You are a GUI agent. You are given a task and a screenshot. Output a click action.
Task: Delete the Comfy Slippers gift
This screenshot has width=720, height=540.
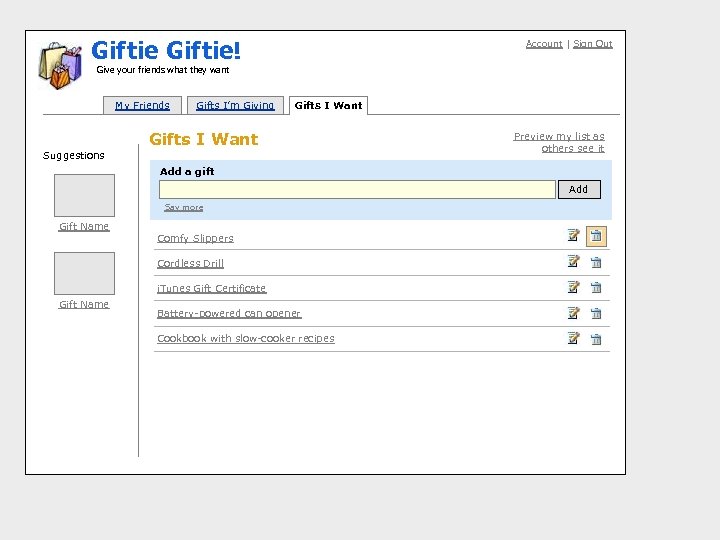[596, 236]
